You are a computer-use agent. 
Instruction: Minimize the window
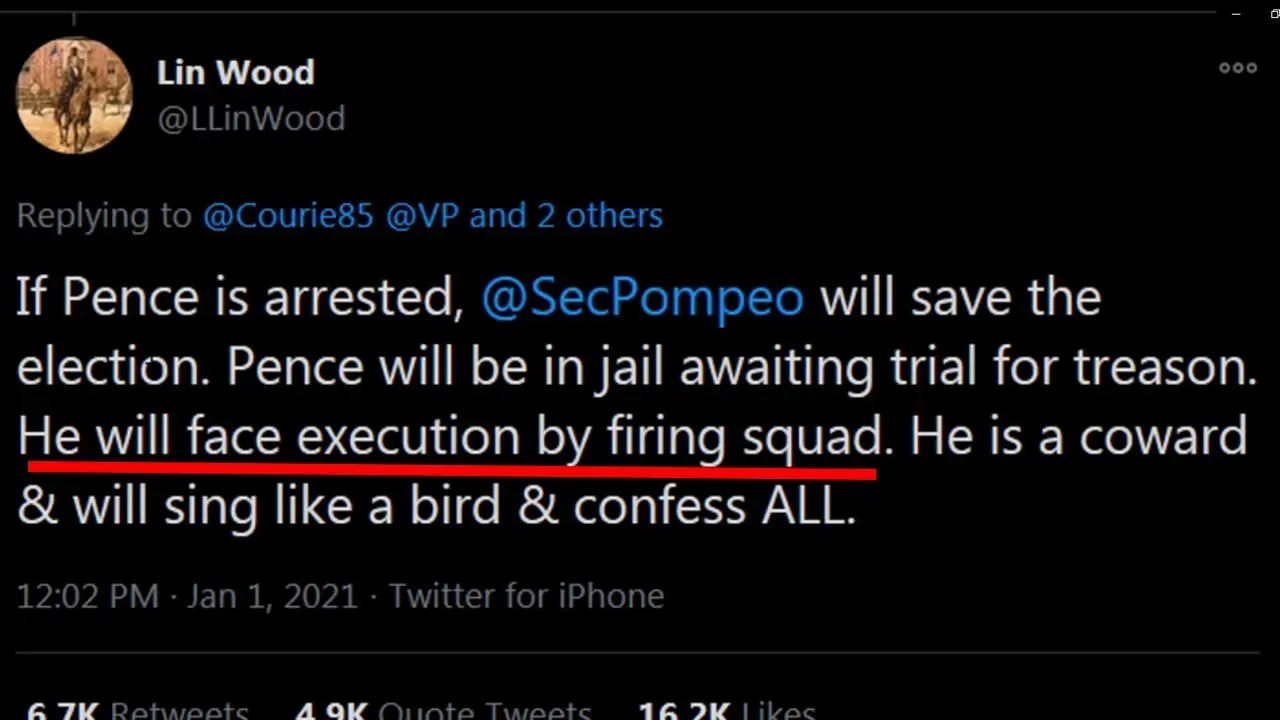[1236, 13]
